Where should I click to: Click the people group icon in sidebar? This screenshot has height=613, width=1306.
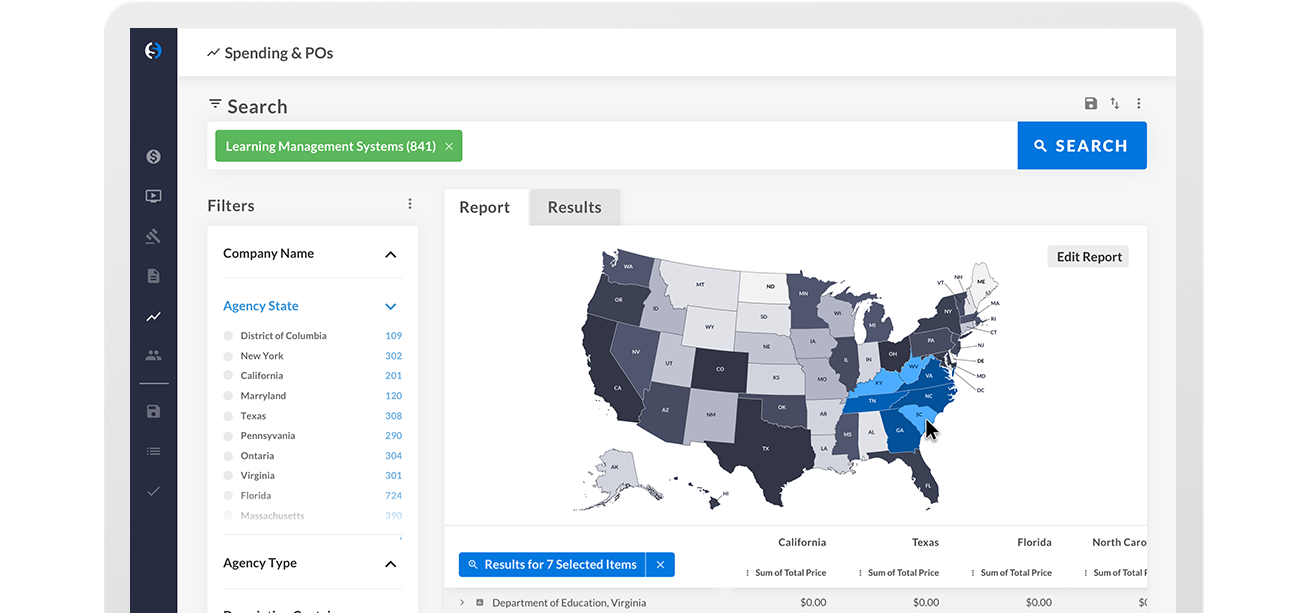(153, 355)
